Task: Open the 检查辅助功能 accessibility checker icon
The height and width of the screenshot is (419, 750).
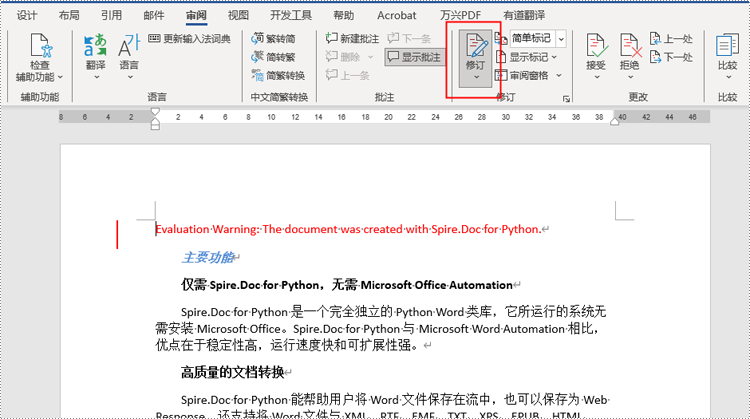Action: point(40,46)
